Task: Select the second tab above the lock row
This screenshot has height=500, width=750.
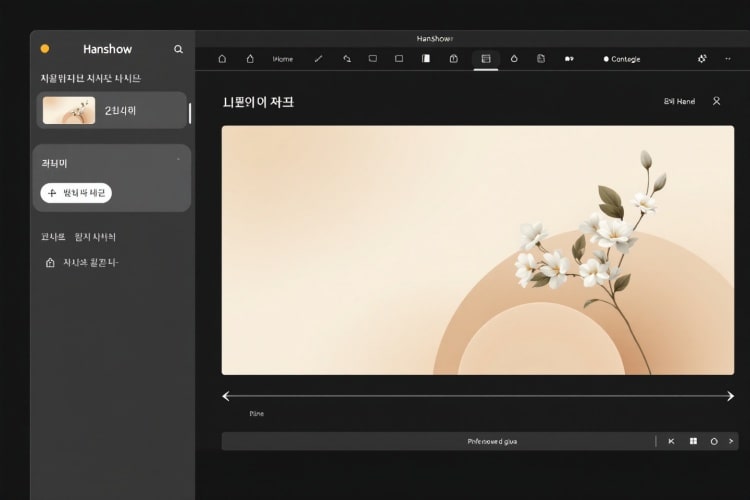Action: click(95, 237)
